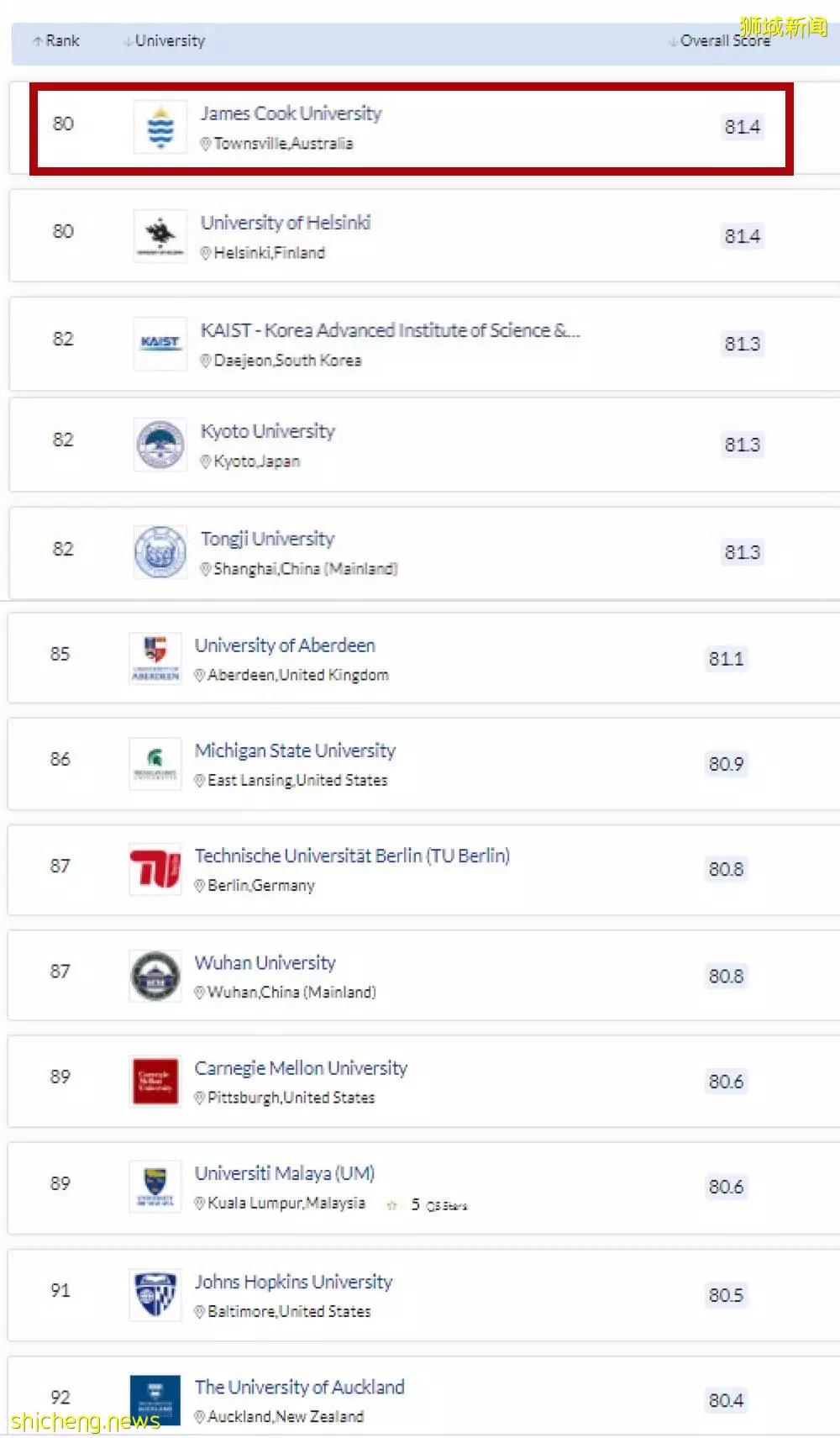840x1438 pixels.
Task: Click the University of Helsinki logo
Action: click(160, 235)
